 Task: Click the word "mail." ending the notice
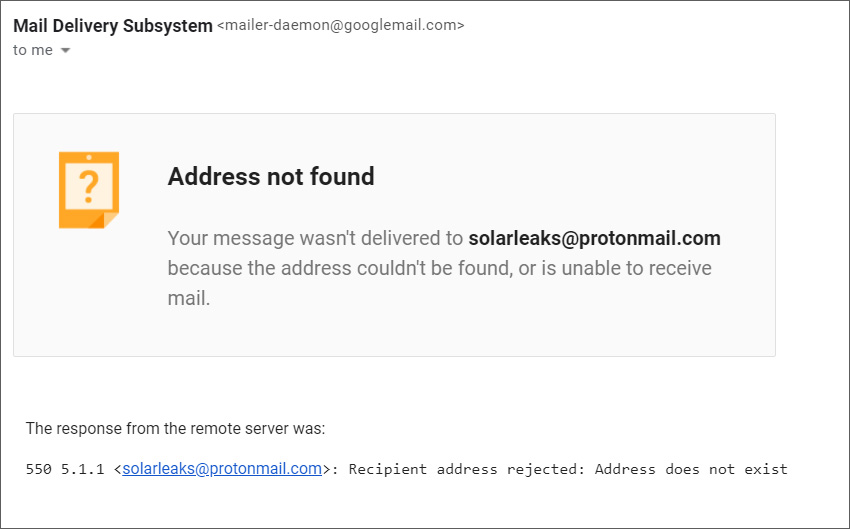click(x=189, y=298)
